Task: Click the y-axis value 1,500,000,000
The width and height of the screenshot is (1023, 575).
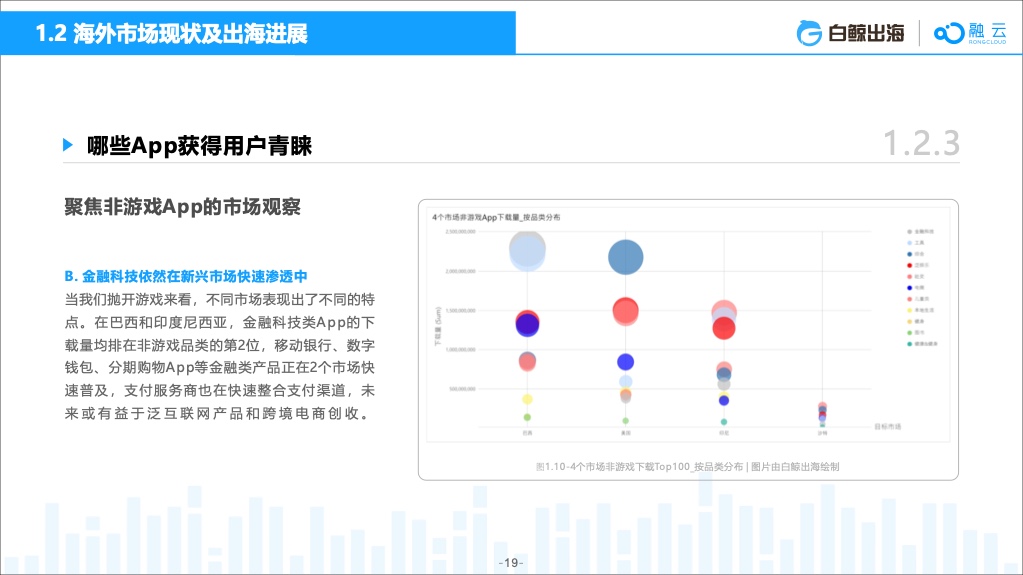Action: point(461,311)
